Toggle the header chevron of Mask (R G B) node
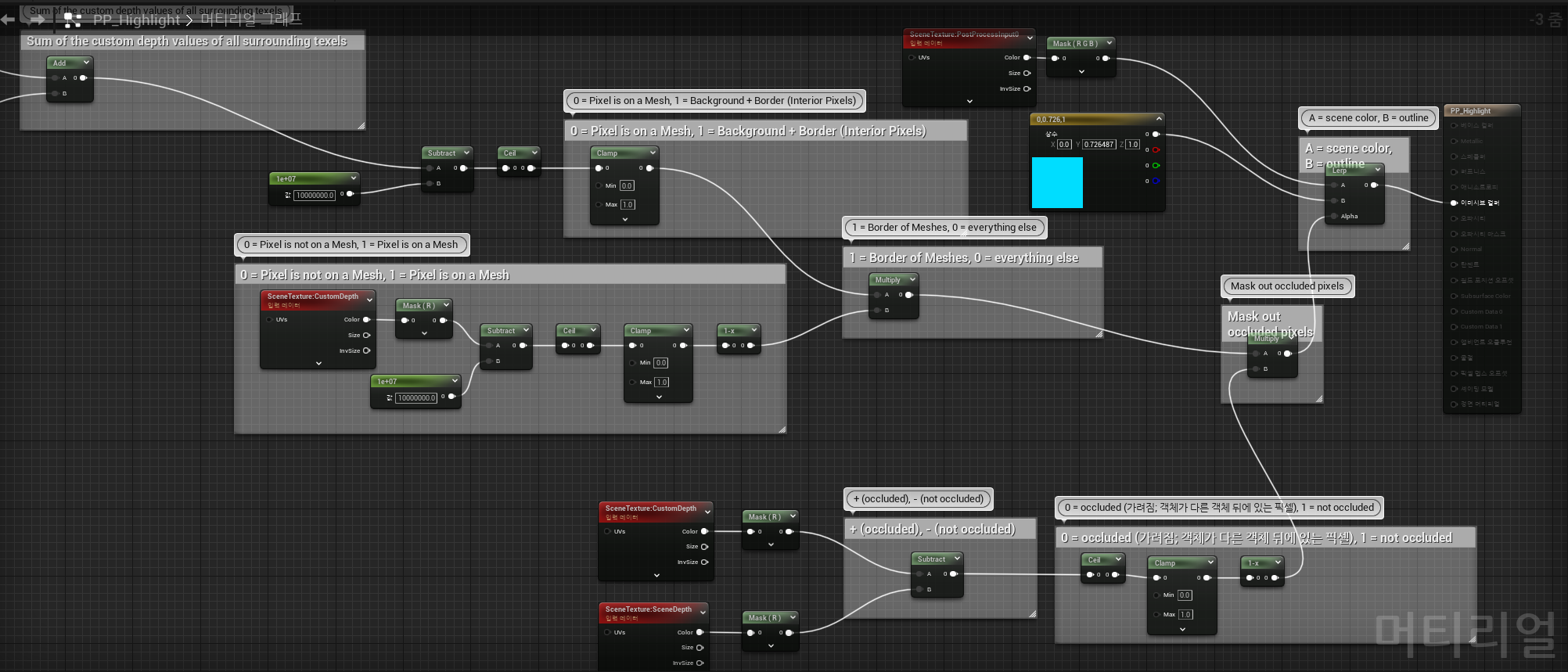 [1109, 43]
